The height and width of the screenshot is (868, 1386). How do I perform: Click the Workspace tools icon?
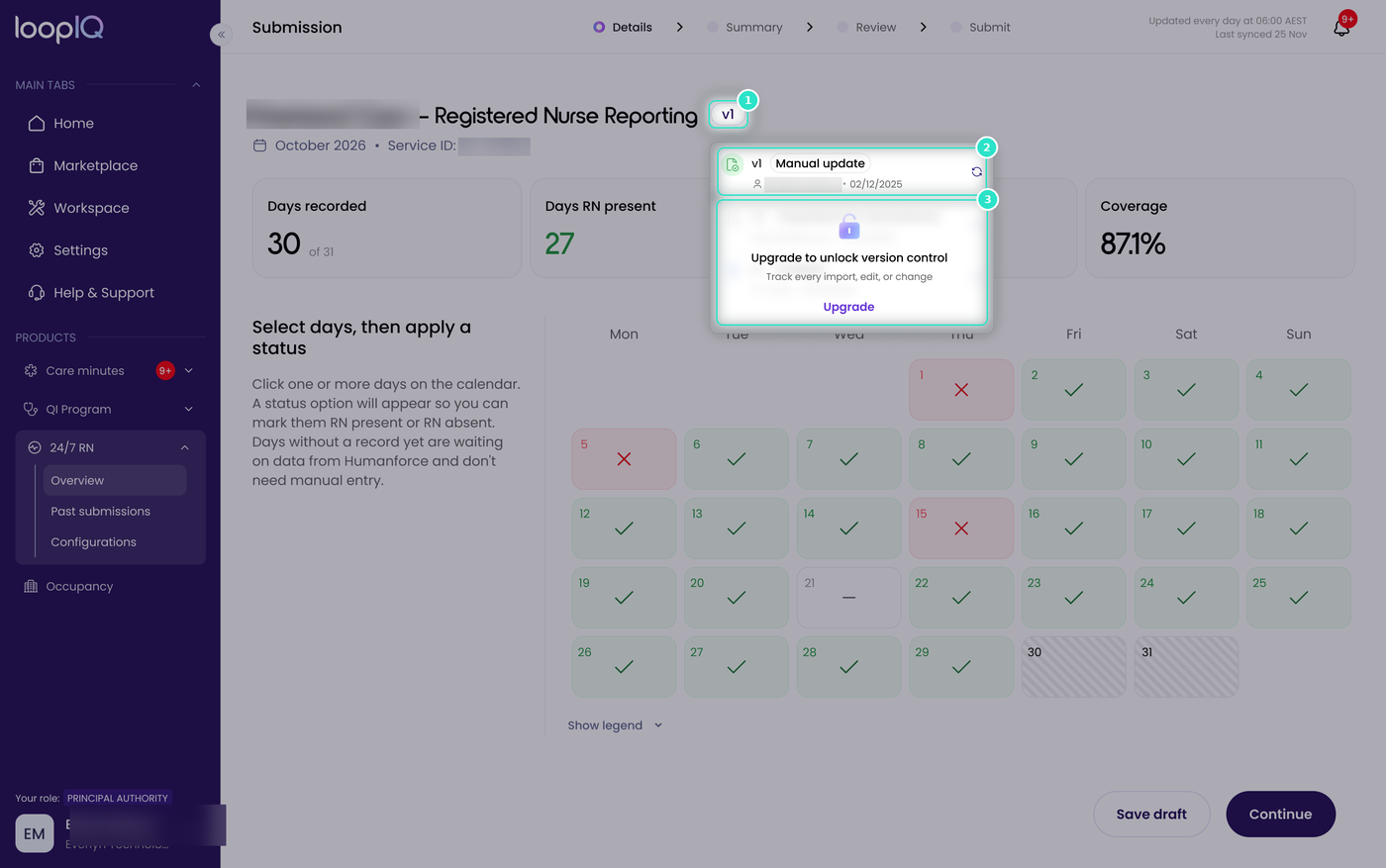tap(37, 208)
